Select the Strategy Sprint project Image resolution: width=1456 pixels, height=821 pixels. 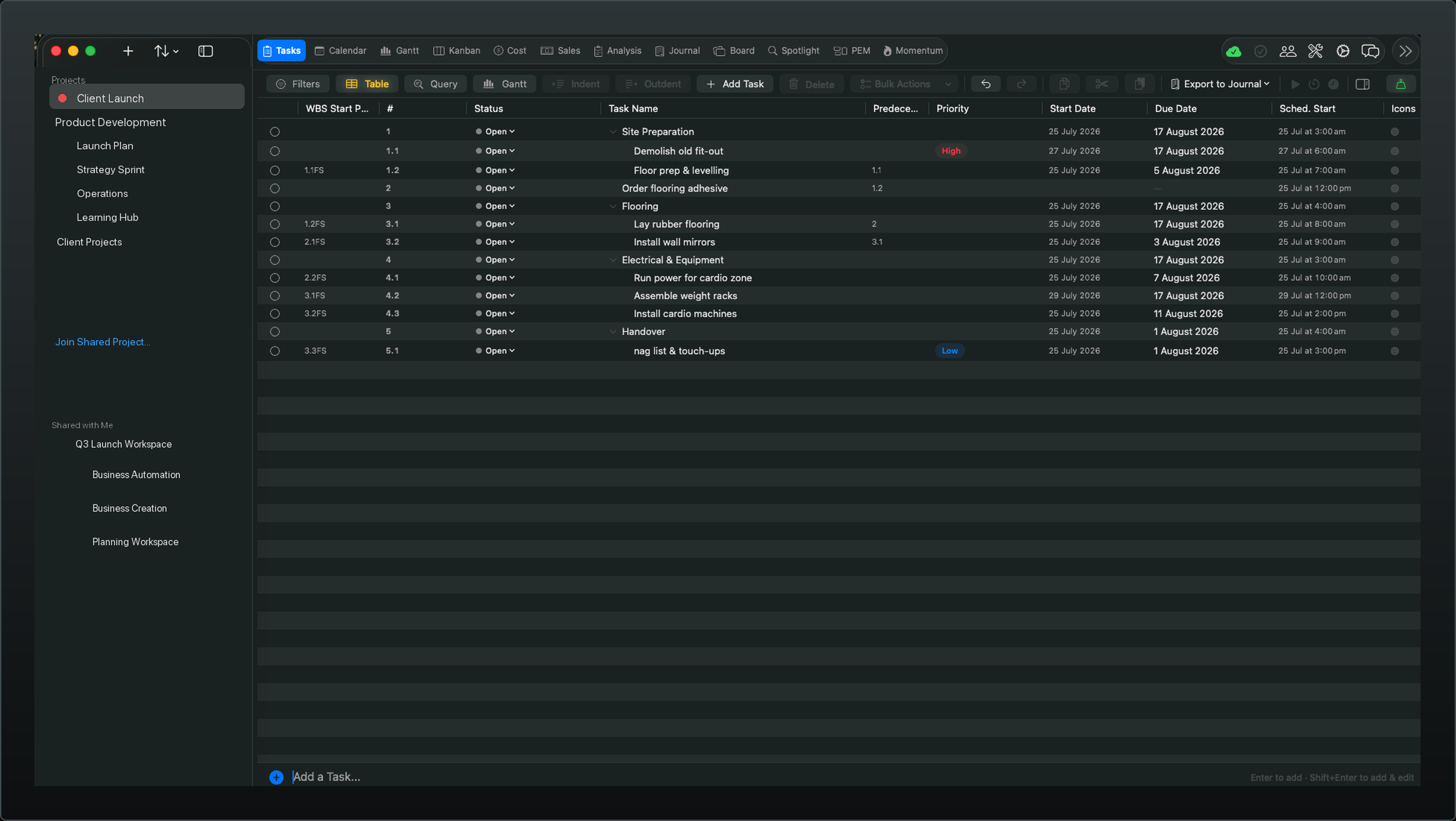click(111, 170)
